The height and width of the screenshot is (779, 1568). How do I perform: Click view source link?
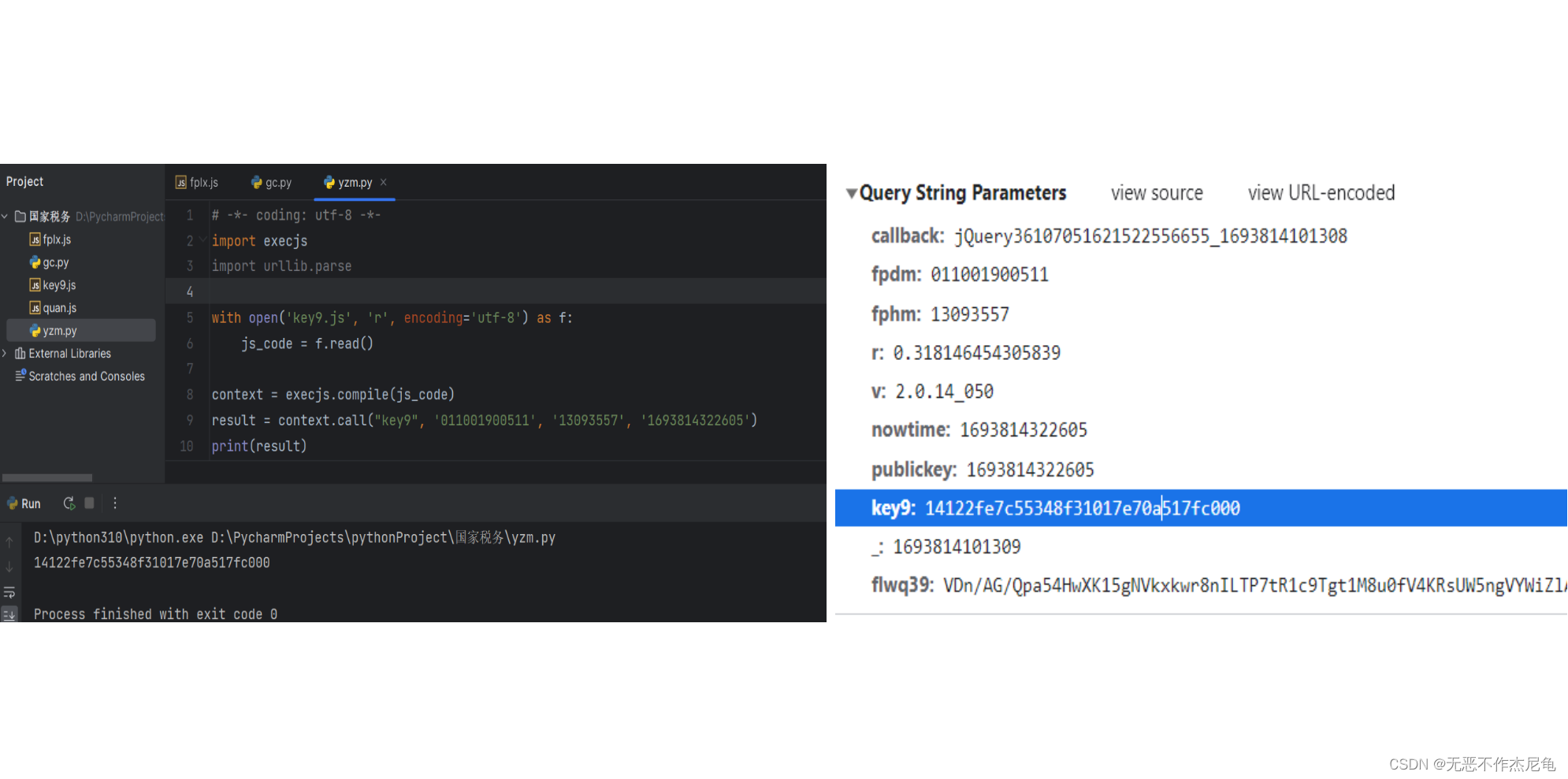coord(1157,193)
